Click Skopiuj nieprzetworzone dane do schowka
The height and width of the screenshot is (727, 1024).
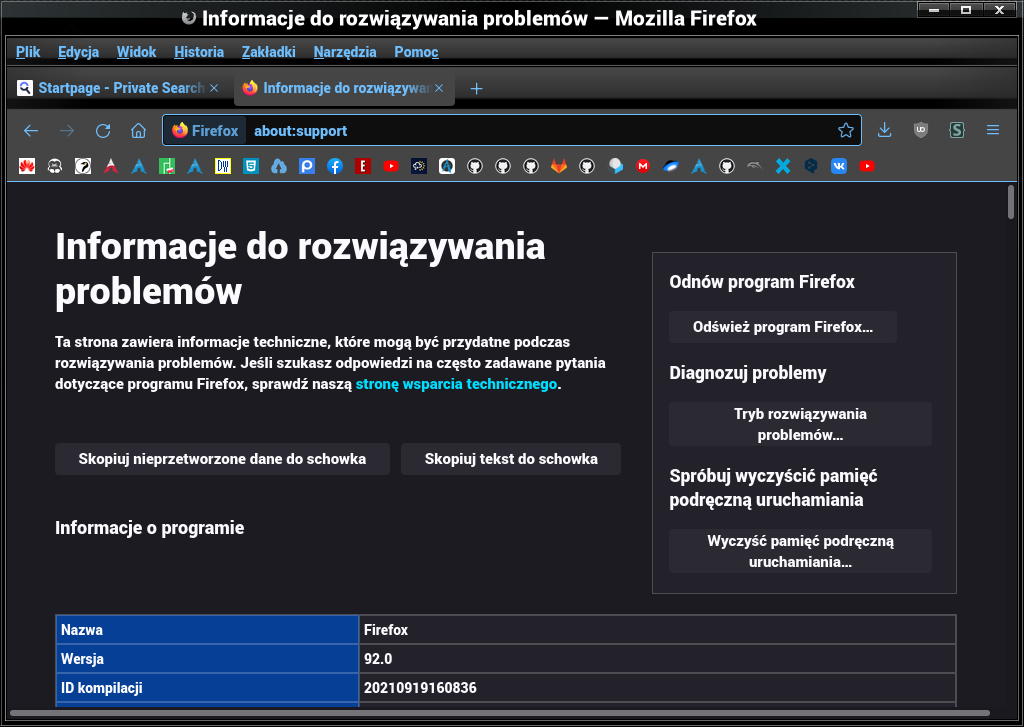tap(222, 459)
